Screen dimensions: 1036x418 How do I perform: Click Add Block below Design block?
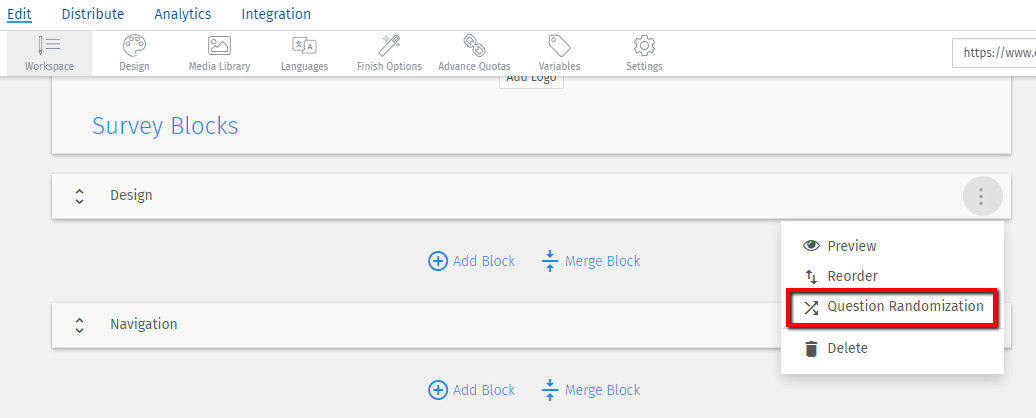472,261
